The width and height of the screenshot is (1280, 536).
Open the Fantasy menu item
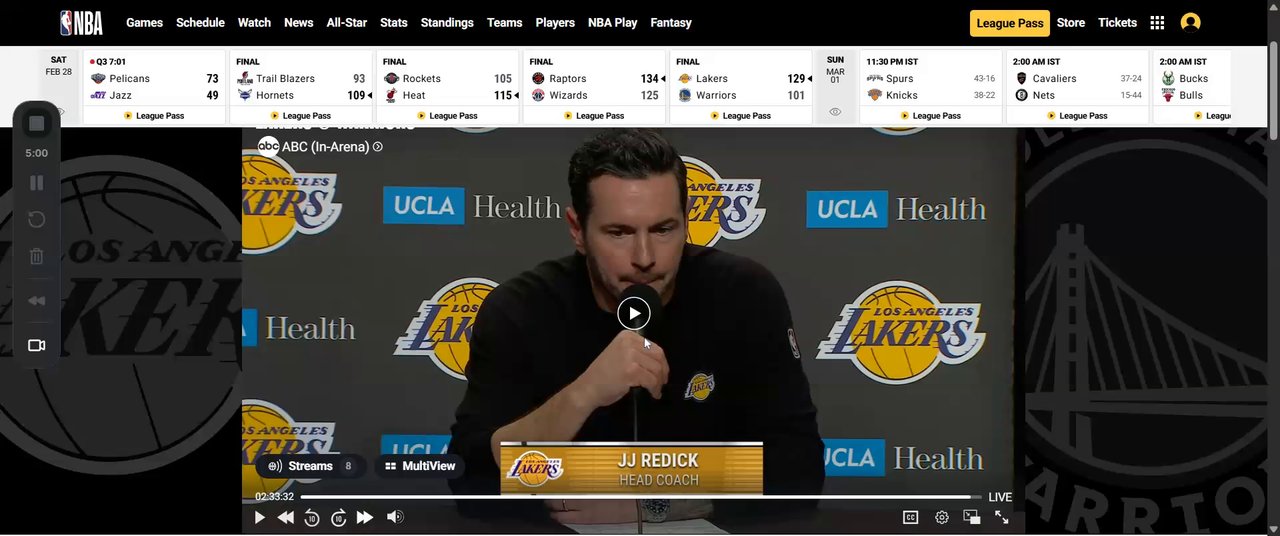(671, 23)
